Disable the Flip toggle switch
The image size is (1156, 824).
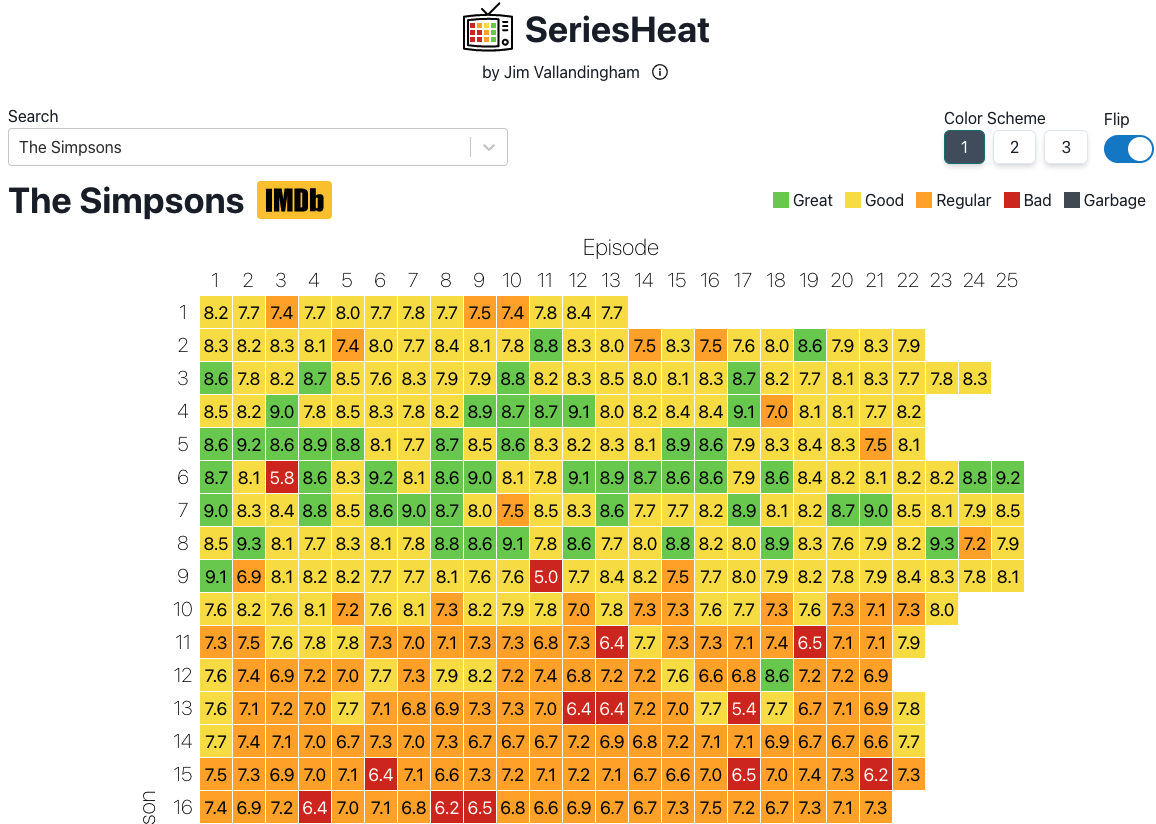click(1128, 148)
